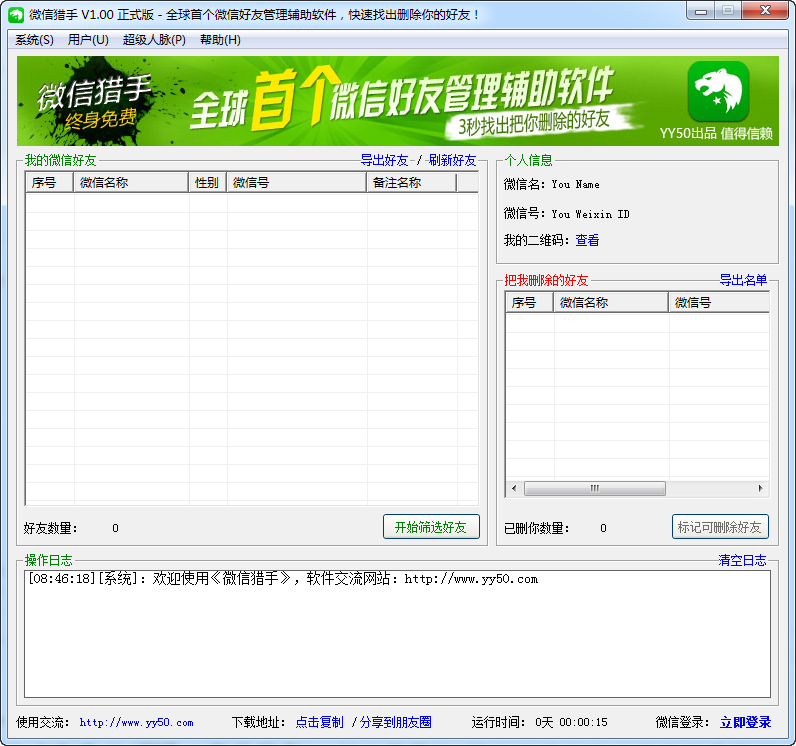
Task: View my QR code via 查看 link
Action: pyautogui.click(x=587, y=240)
